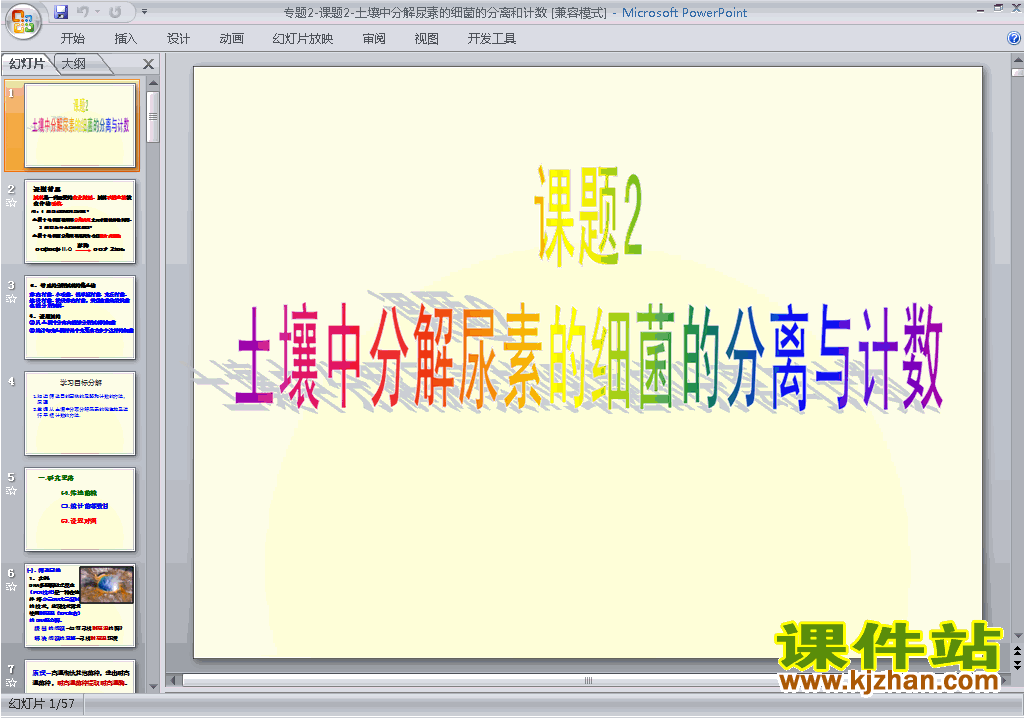Screen dimensions: 1024x718
Task: Go to next slide double-arrow button
Action: tap(1017, 665)
